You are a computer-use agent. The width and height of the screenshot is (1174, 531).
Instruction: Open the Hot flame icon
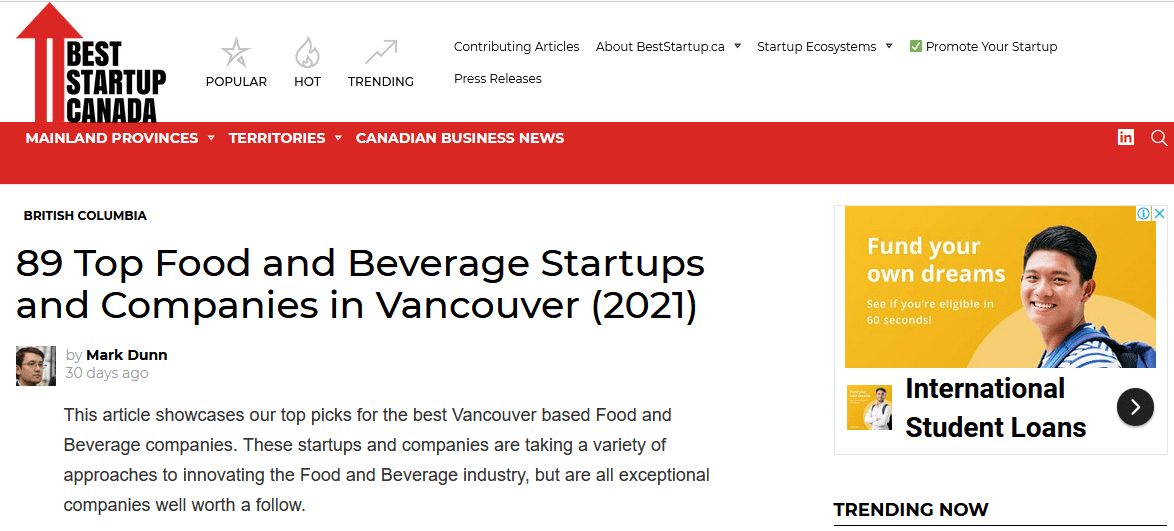pyautogui.click(x=307, y=53)
